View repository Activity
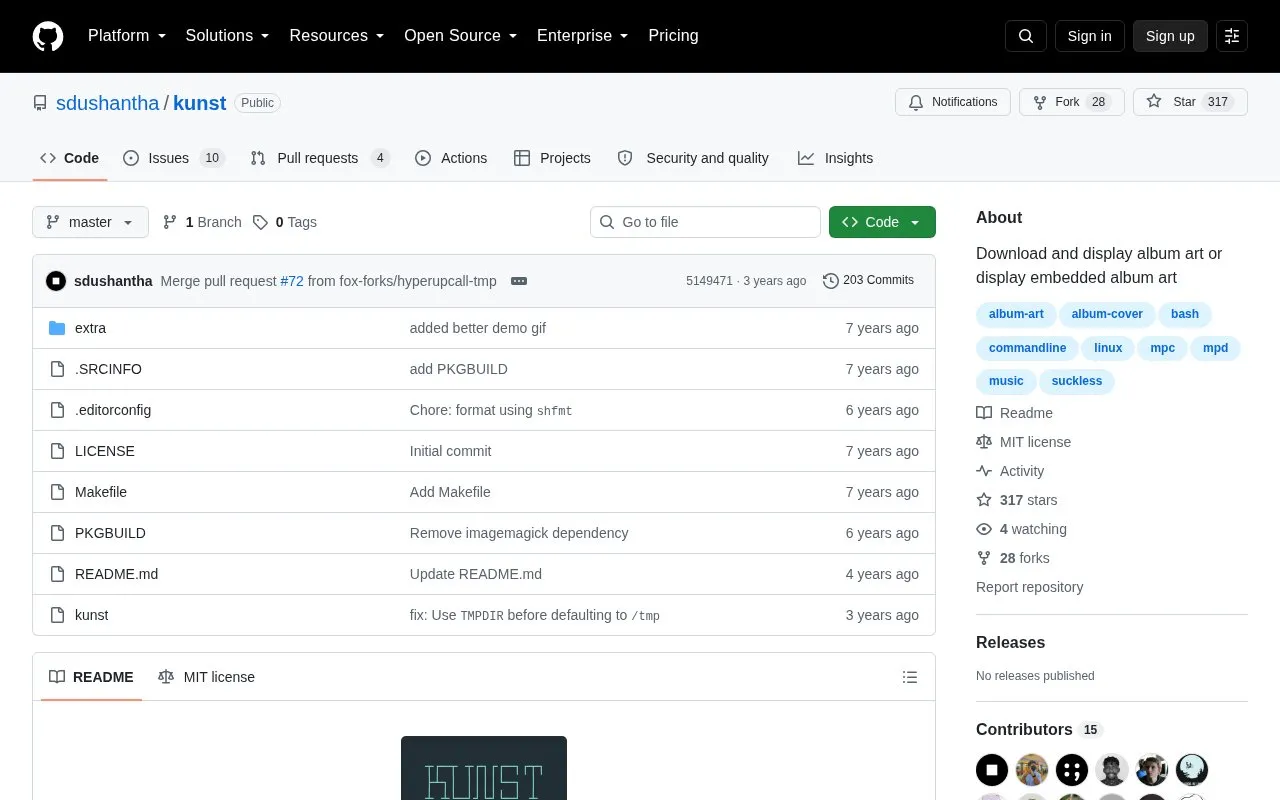The image size is (1280, 800). point(1010,471)
